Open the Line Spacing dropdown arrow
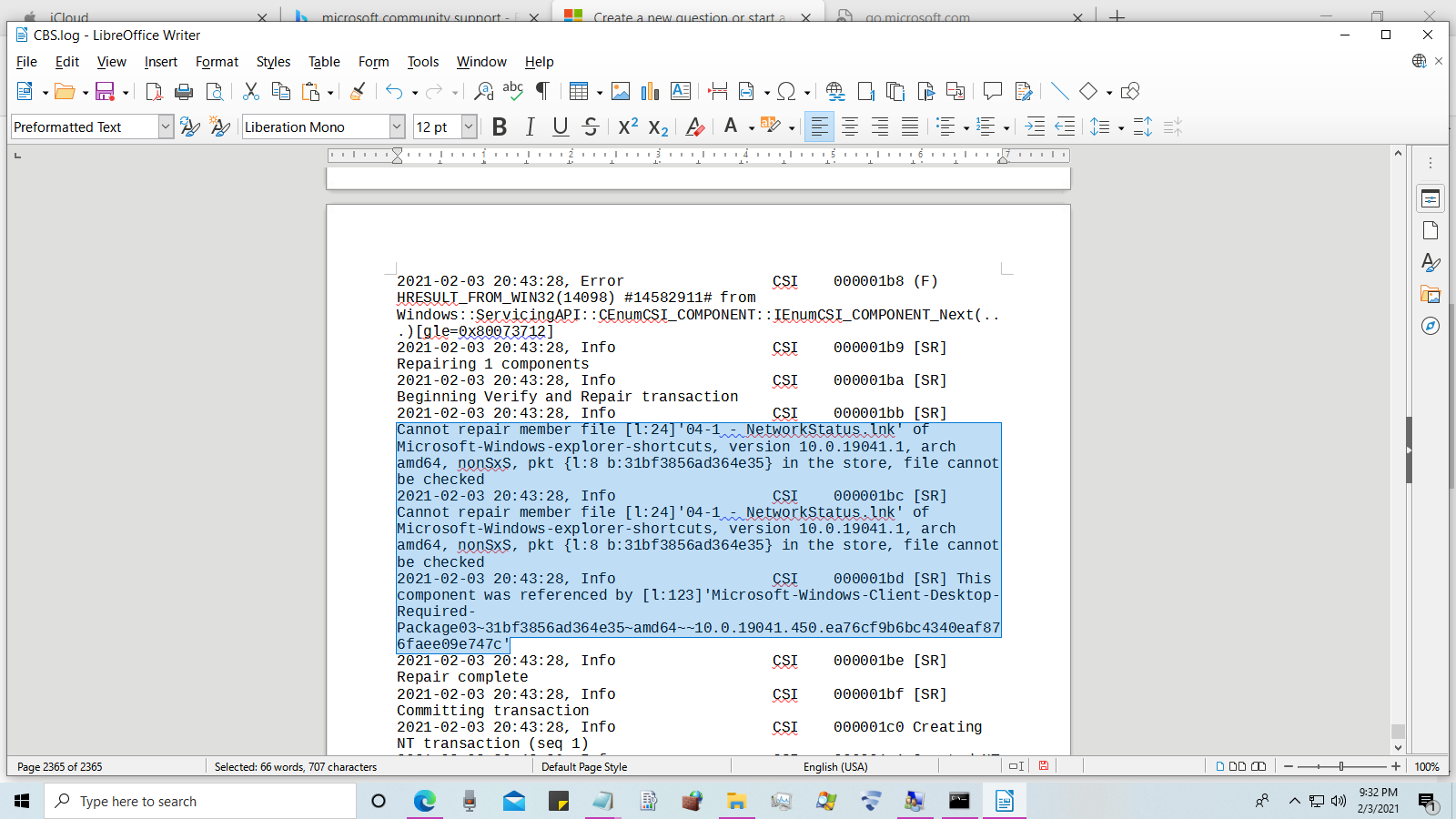The height and width of the screenshot is (819, 1456). (x=1121, y=127)
